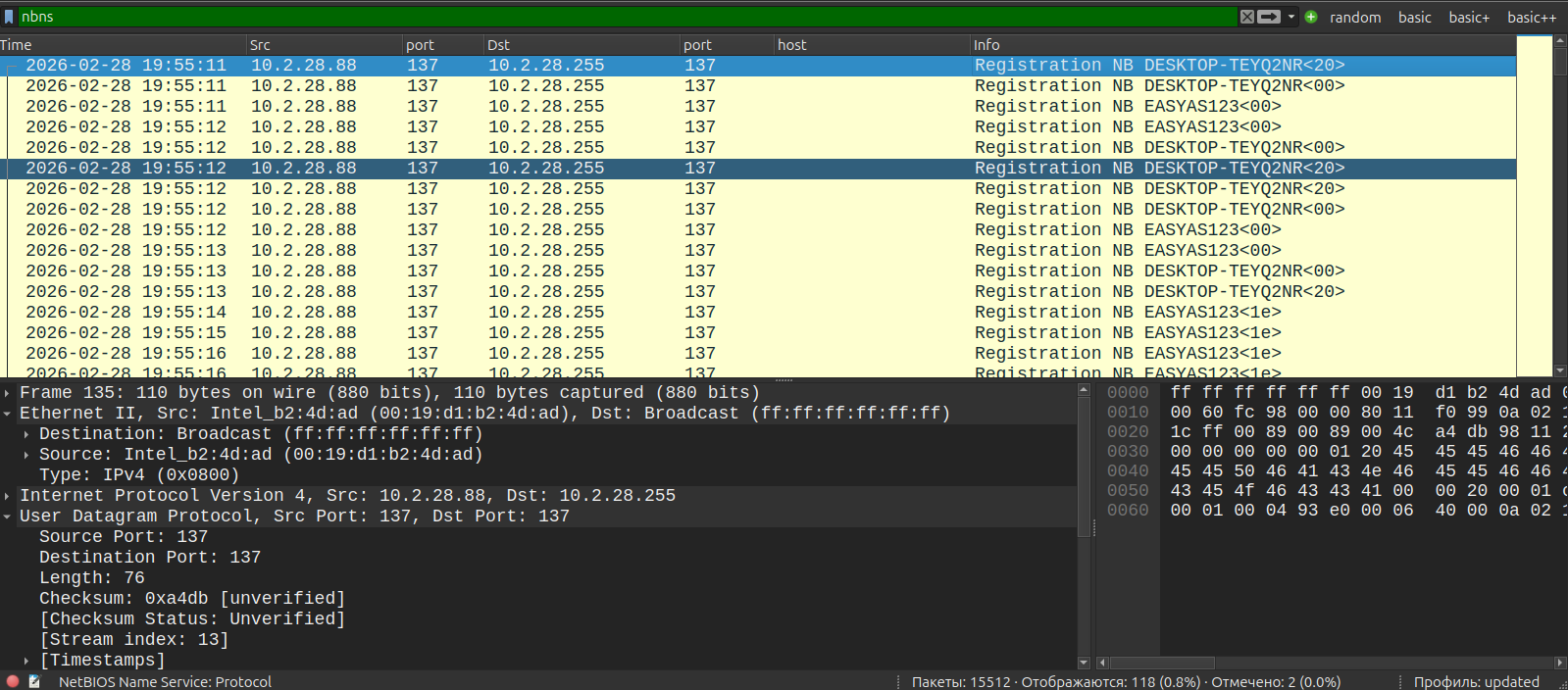Expand Internet Protocol Version 4 node
The height and width of the screenshot is (690, 1568).
click(8, 496)
